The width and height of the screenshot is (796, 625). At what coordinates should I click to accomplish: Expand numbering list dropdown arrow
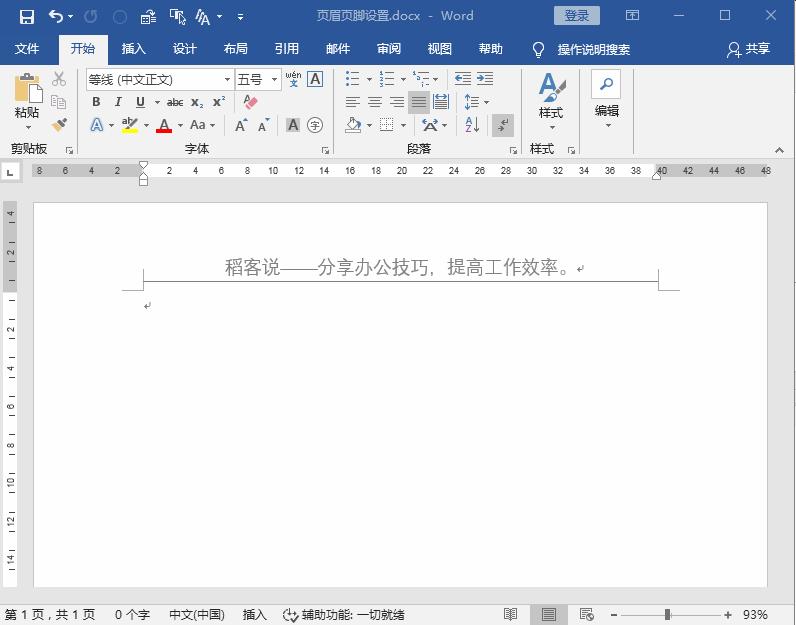pyautogui.click(x=403, y=79)
